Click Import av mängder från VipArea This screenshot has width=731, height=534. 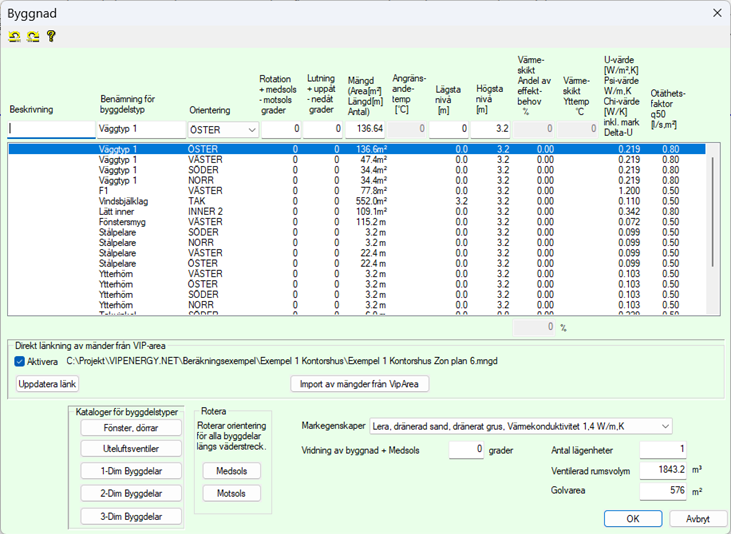point(359,384)
